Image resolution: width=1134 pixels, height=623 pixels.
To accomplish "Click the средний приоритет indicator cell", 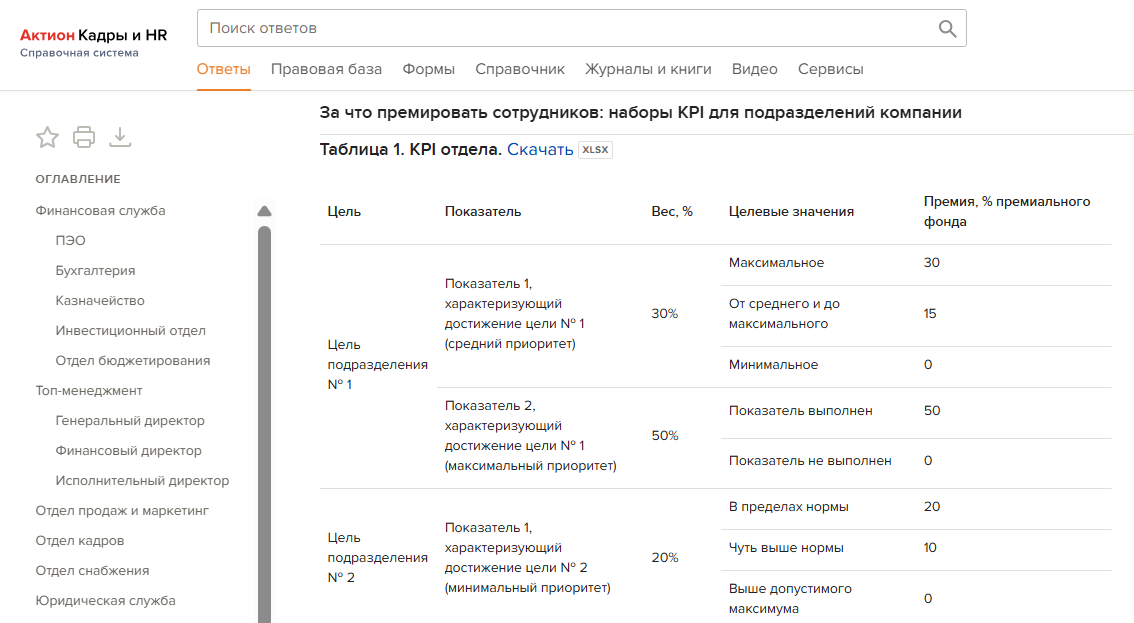I will (514, 313).
